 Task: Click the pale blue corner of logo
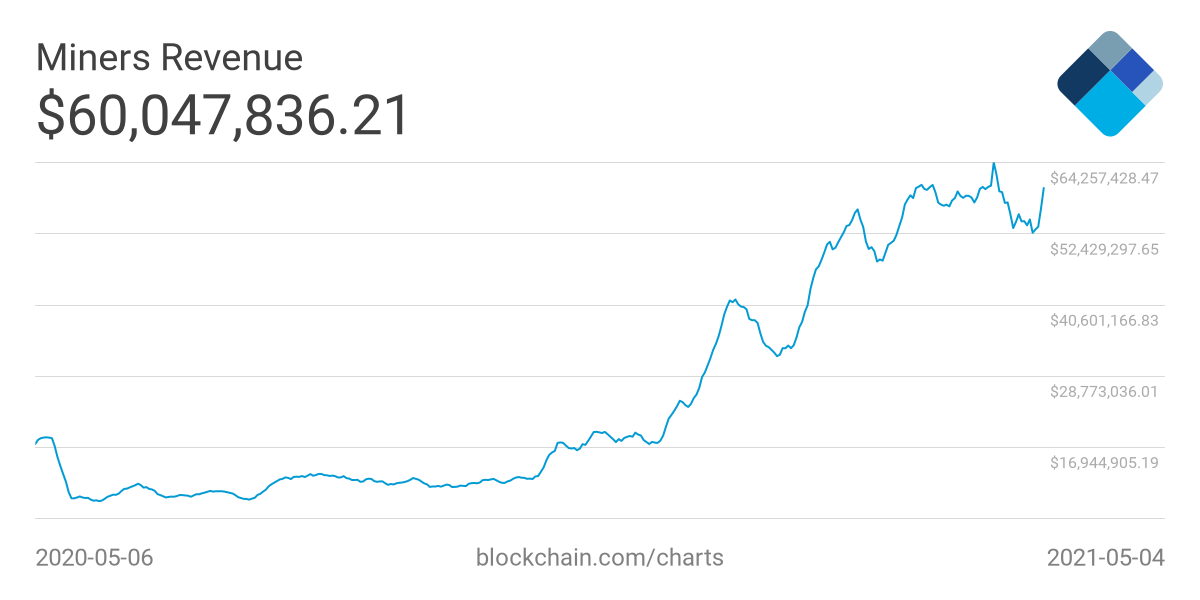click(x=1150, y=87)
